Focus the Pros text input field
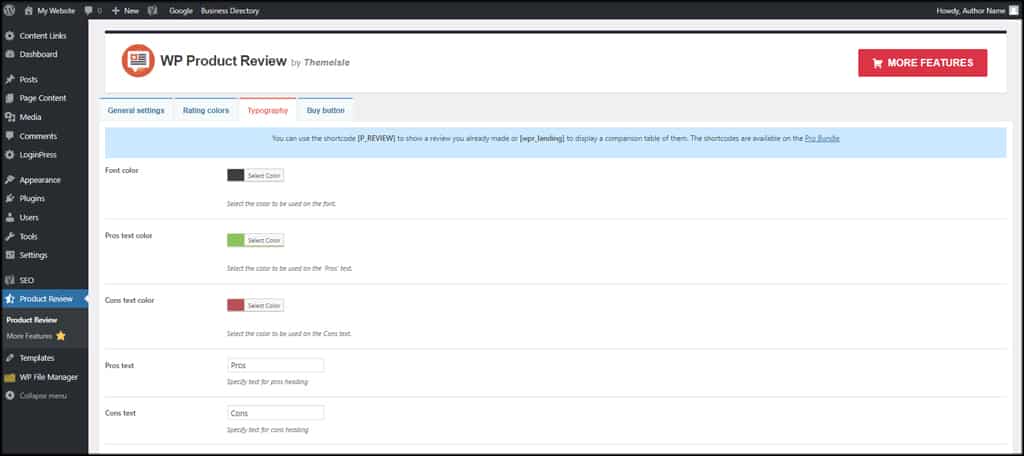Image resolution: width=1024 pixels, height=456 pixels. click(276, 365)
